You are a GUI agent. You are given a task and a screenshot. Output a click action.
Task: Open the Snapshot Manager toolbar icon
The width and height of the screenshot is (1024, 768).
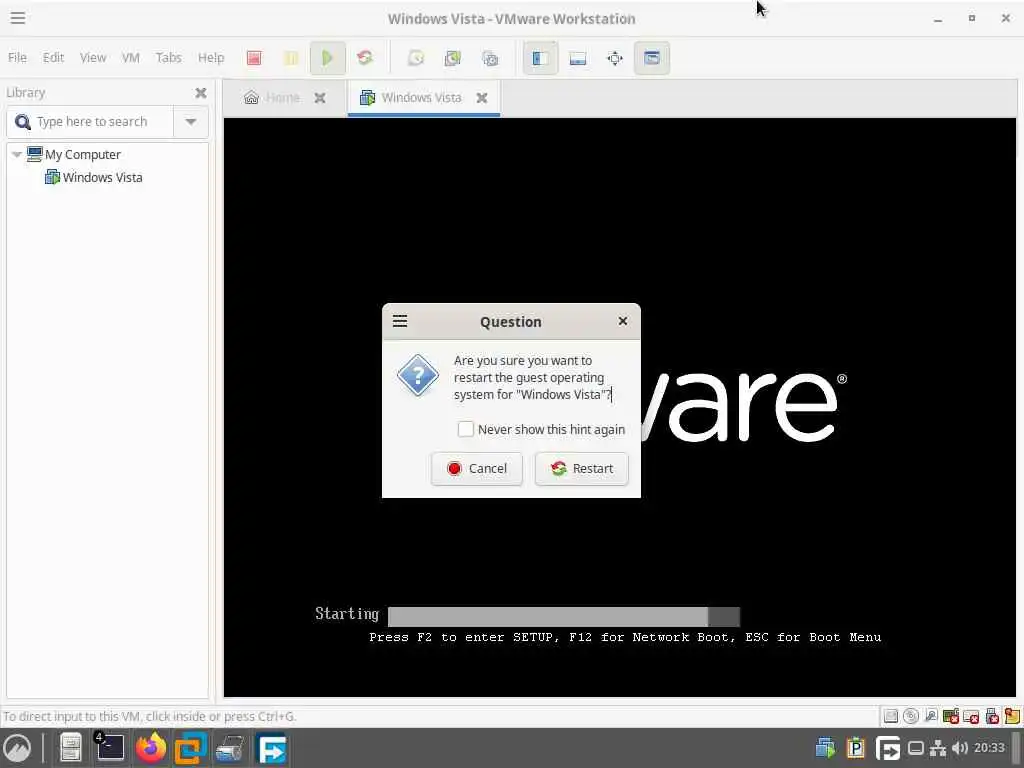coord(490,57)
